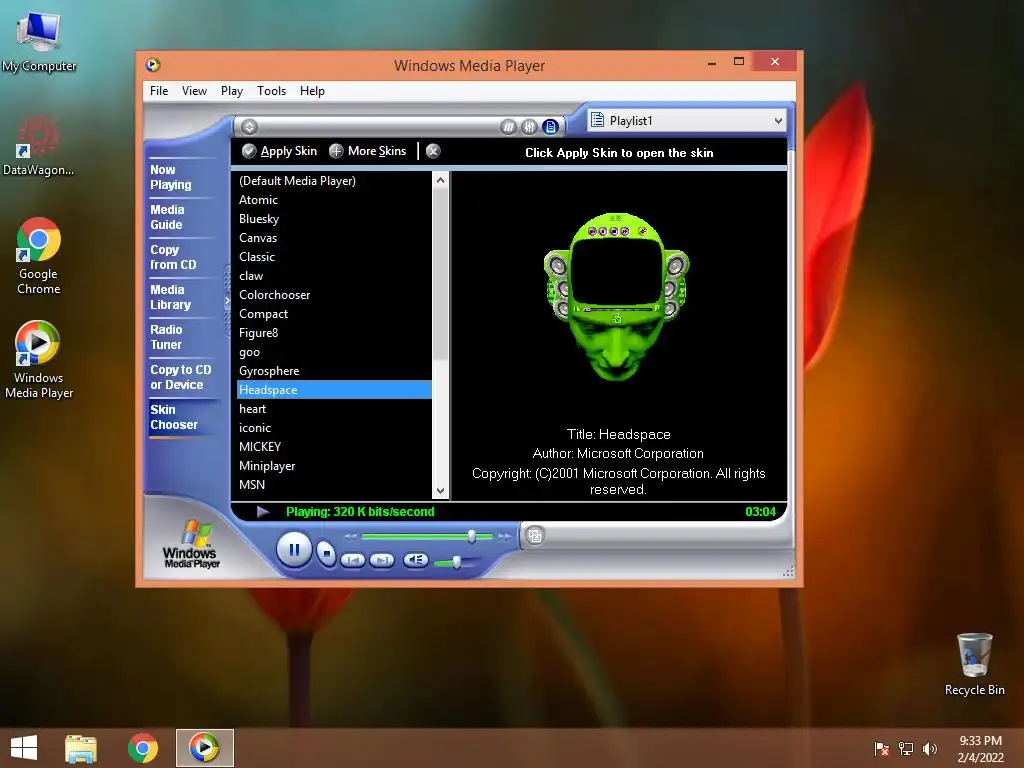The image size is (1024, 768).
Task: Open the Recycle Bin desktop icon
Action: point(974,664)
